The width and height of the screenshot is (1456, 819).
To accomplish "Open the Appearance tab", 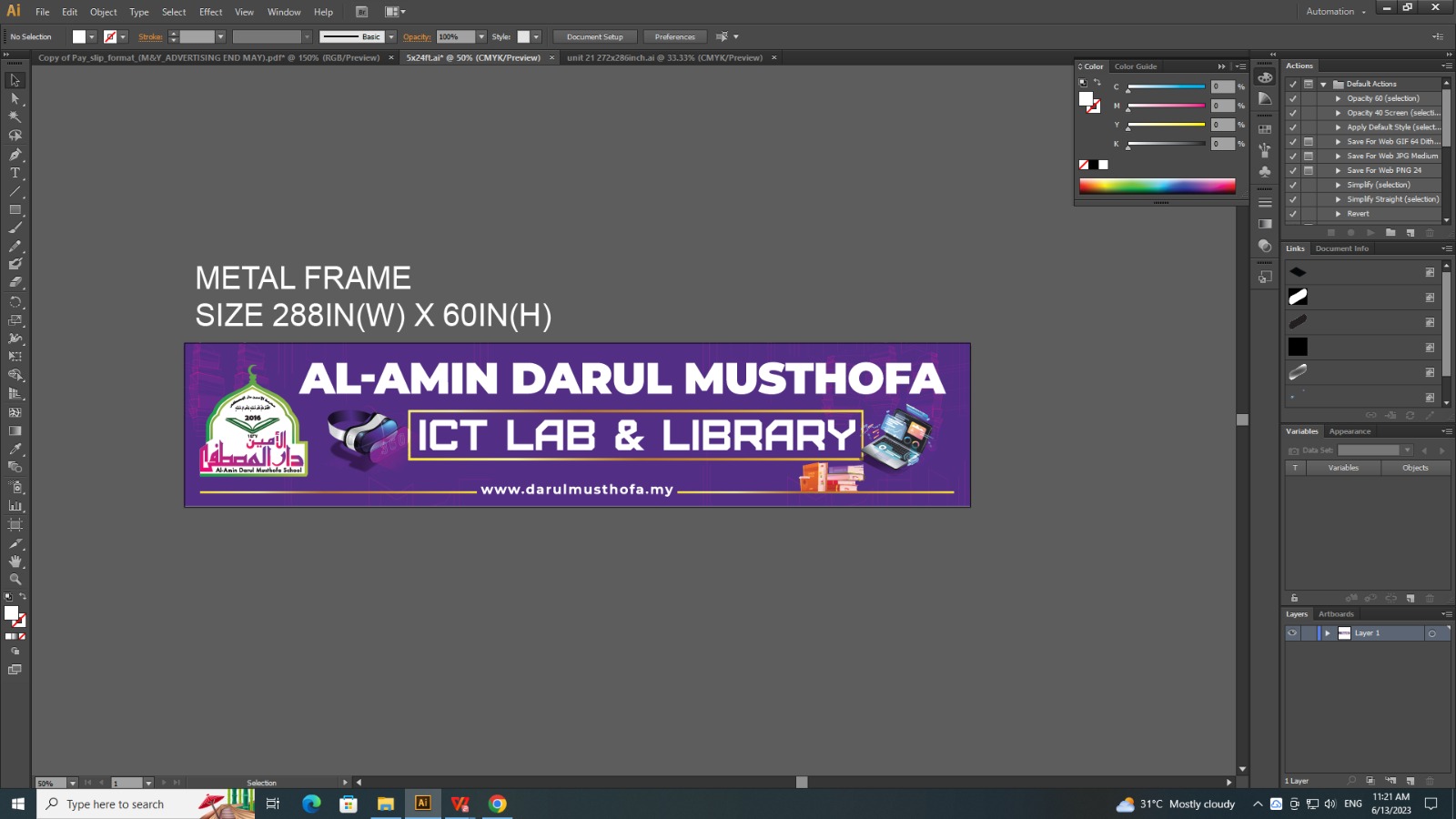I will tap(1350, 431).
